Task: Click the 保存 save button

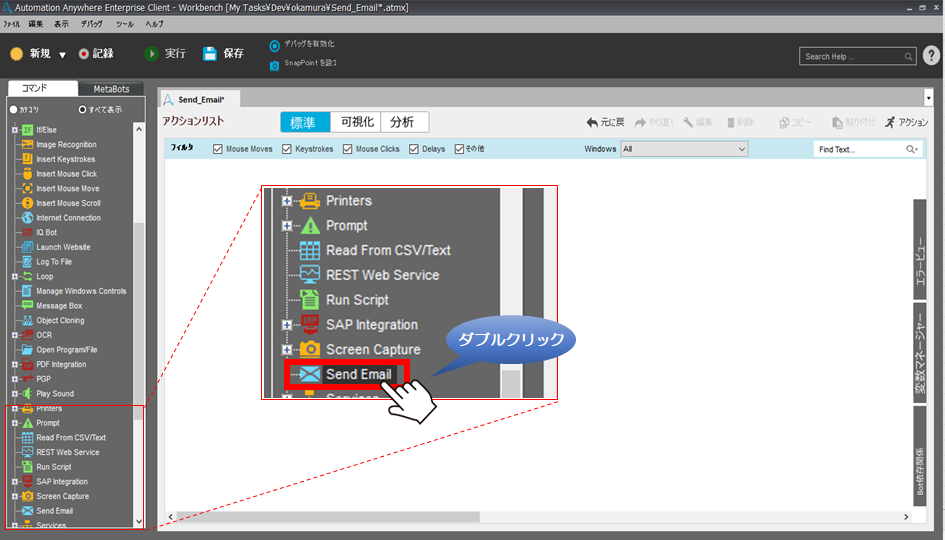Action: pos(223,54)
